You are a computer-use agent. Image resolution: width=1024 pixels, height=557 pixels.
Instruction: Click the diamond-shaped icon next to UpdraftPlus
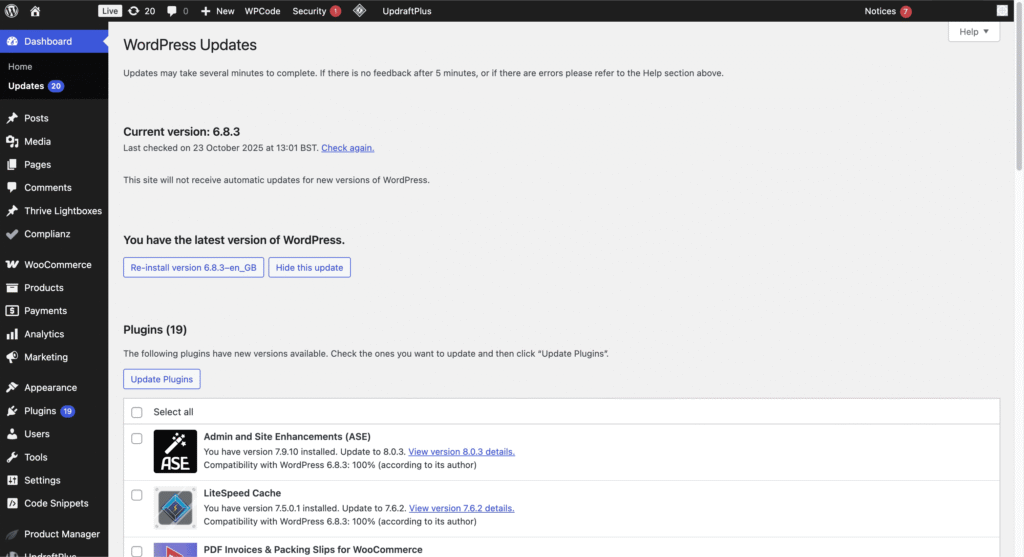[x=359, y=11]
